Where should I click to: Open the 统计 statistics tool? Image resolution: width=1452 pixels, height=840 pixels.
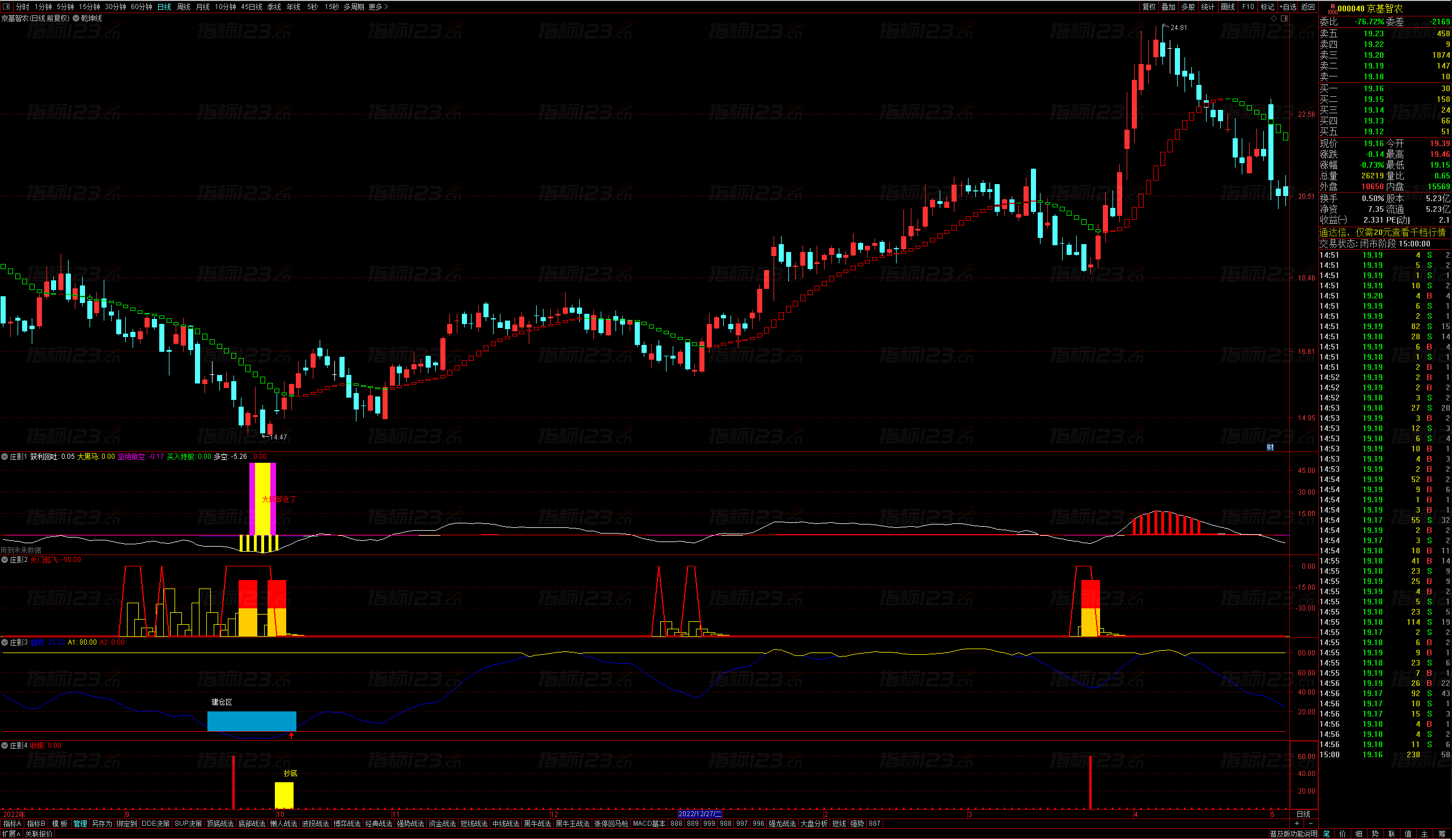pyautogui.click(x=1208, y=7)
